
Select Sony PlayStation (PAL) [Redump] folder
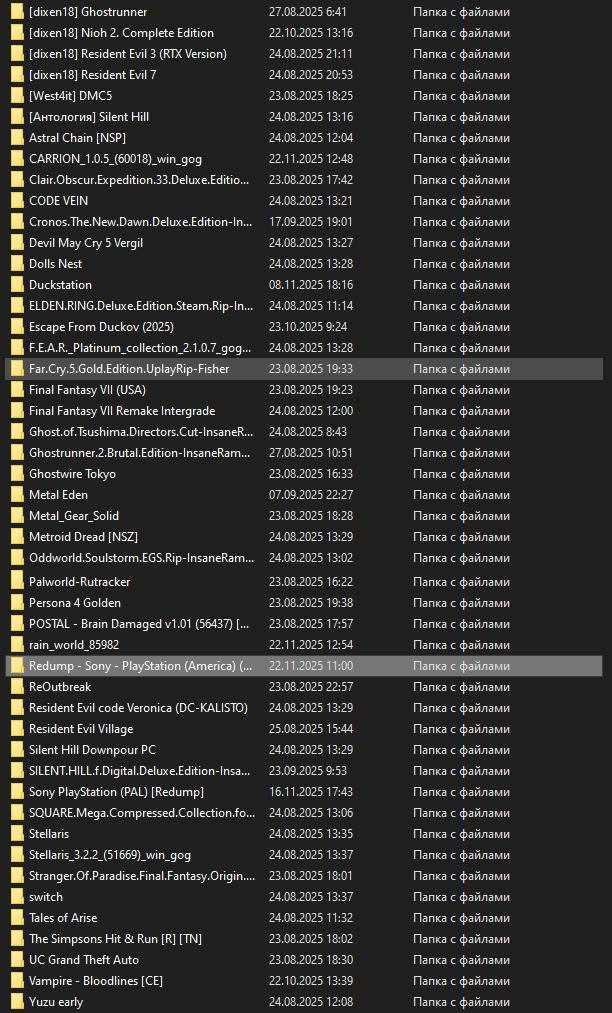click(116, 792)
